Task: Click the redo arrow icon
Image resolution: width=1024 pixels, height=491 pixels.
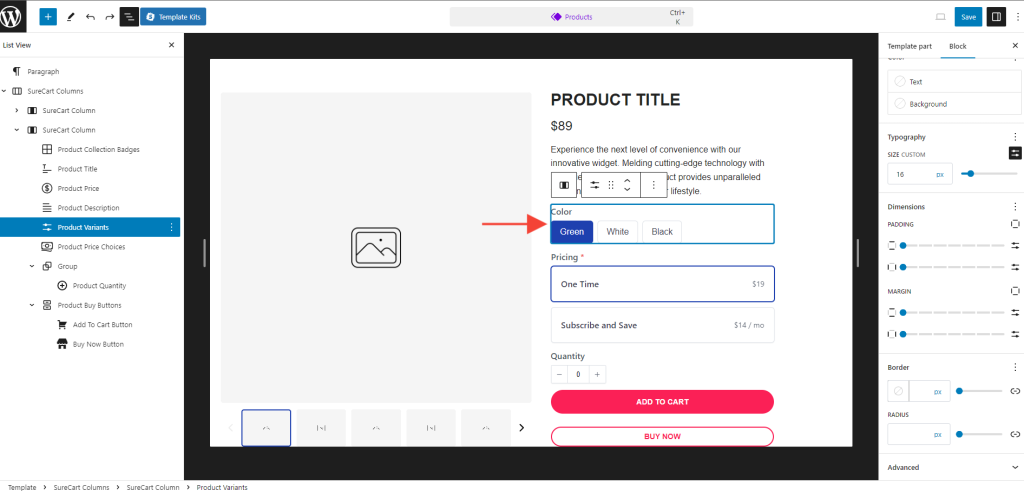Action: click(x=110, y=17)
